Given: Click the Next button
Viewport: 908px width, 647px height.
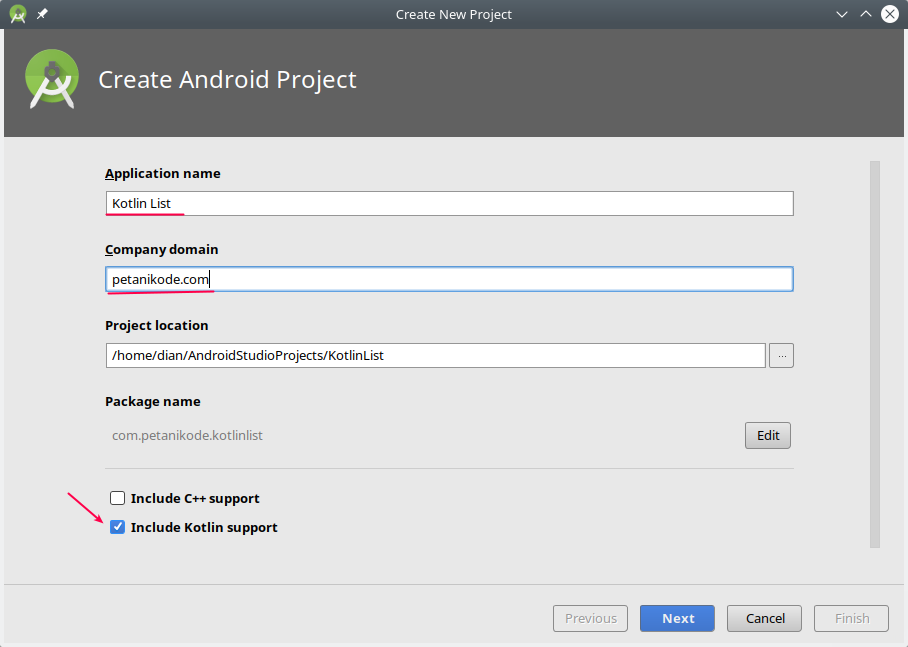Looking at the screenshot, I should pyautogui.click(x=677, y=618).
